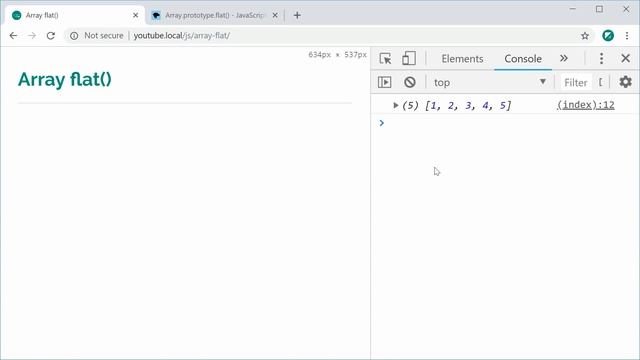Open DevTools customize menu

point(601,59)
